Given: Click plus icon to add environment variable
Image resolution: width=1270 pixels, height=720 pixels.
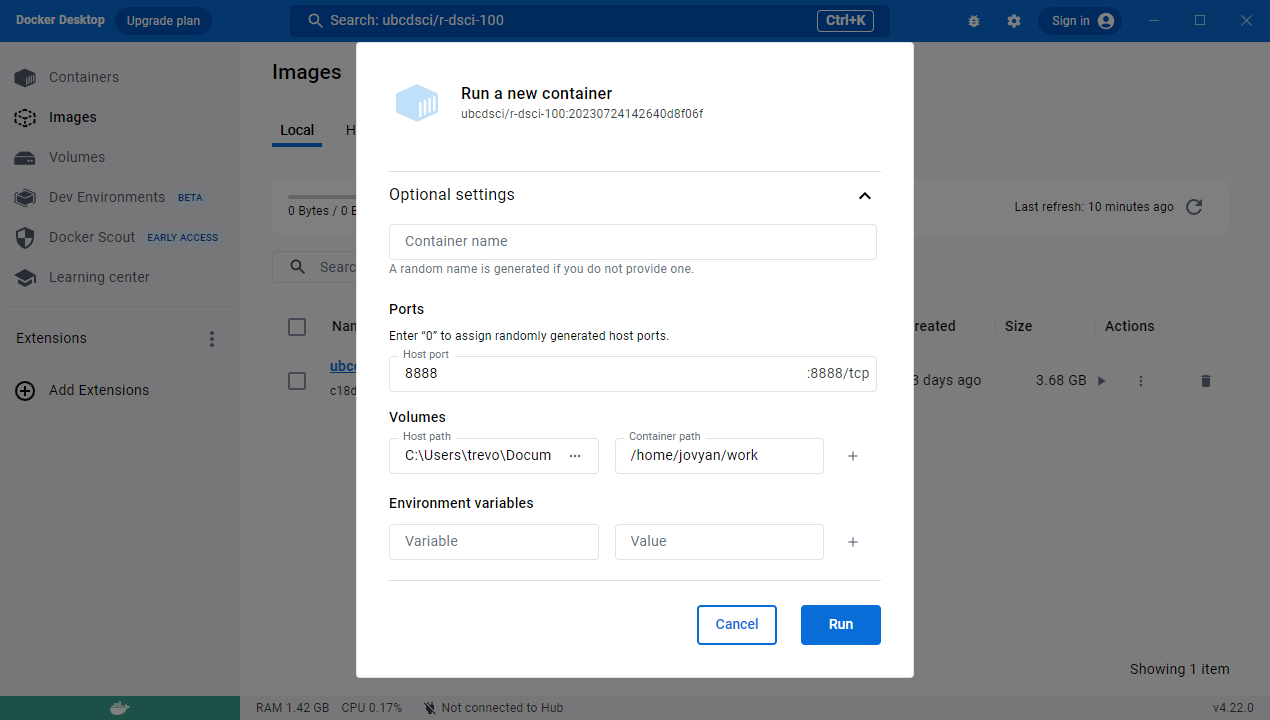Looking at the screenshot, I should click(853, 542).
